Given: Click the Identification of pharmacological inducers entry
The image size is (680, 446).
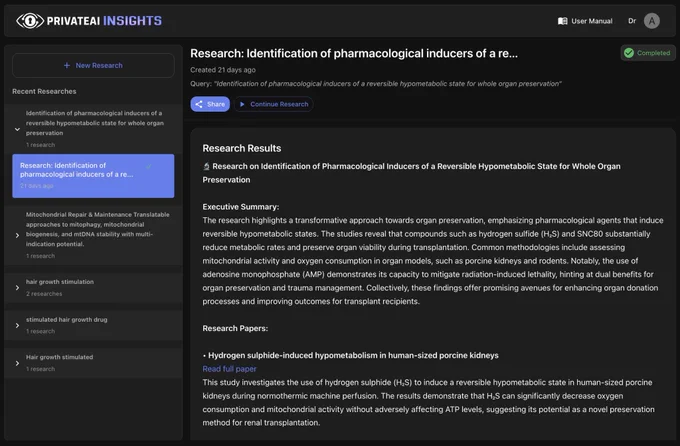Looking at the screenshot, I should point(93,129).
